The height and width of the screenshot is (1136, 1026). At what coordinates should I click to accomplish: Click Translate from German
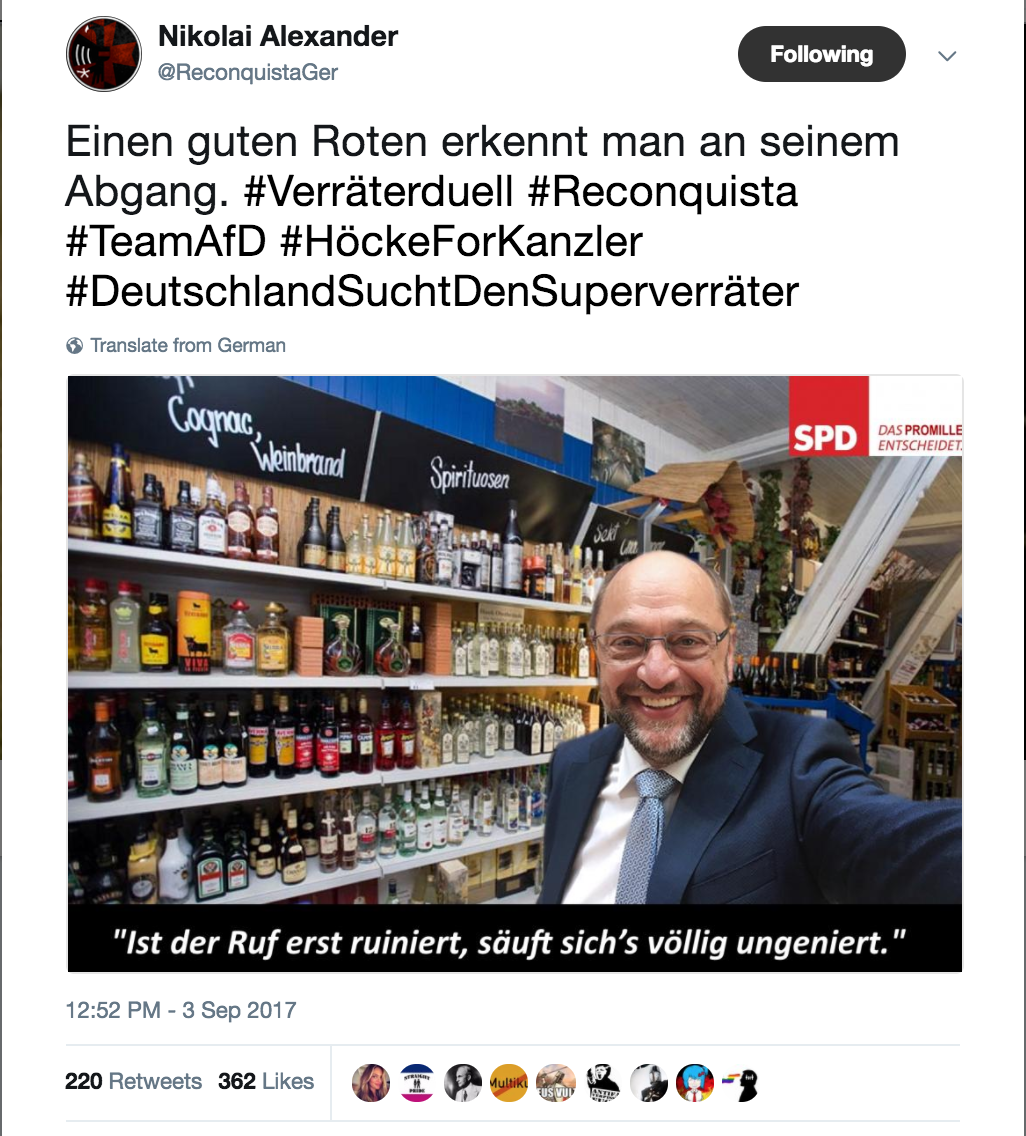point(188,346)
